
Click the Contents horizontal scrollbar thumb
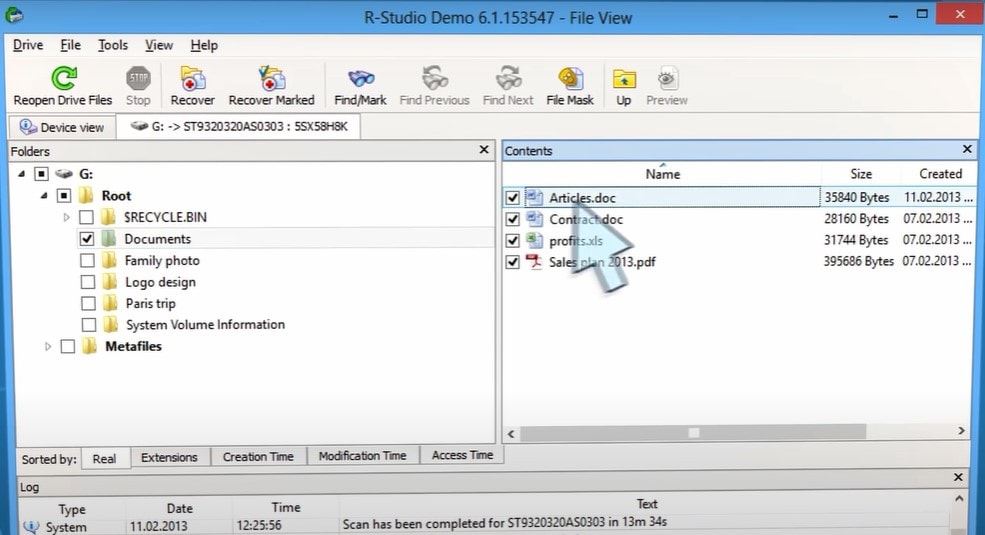694,432
